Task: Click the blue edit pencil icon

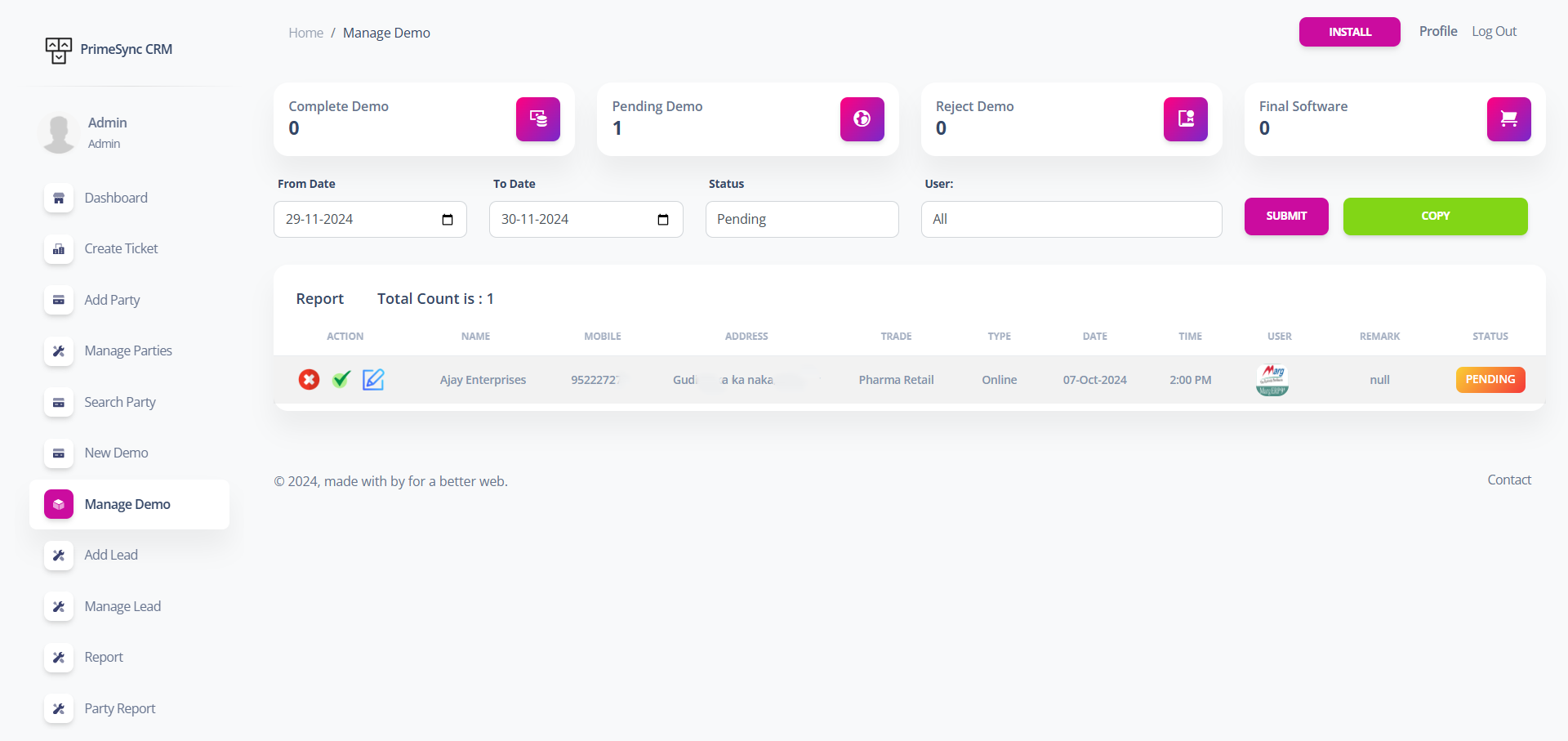Action: click(373, 380)
